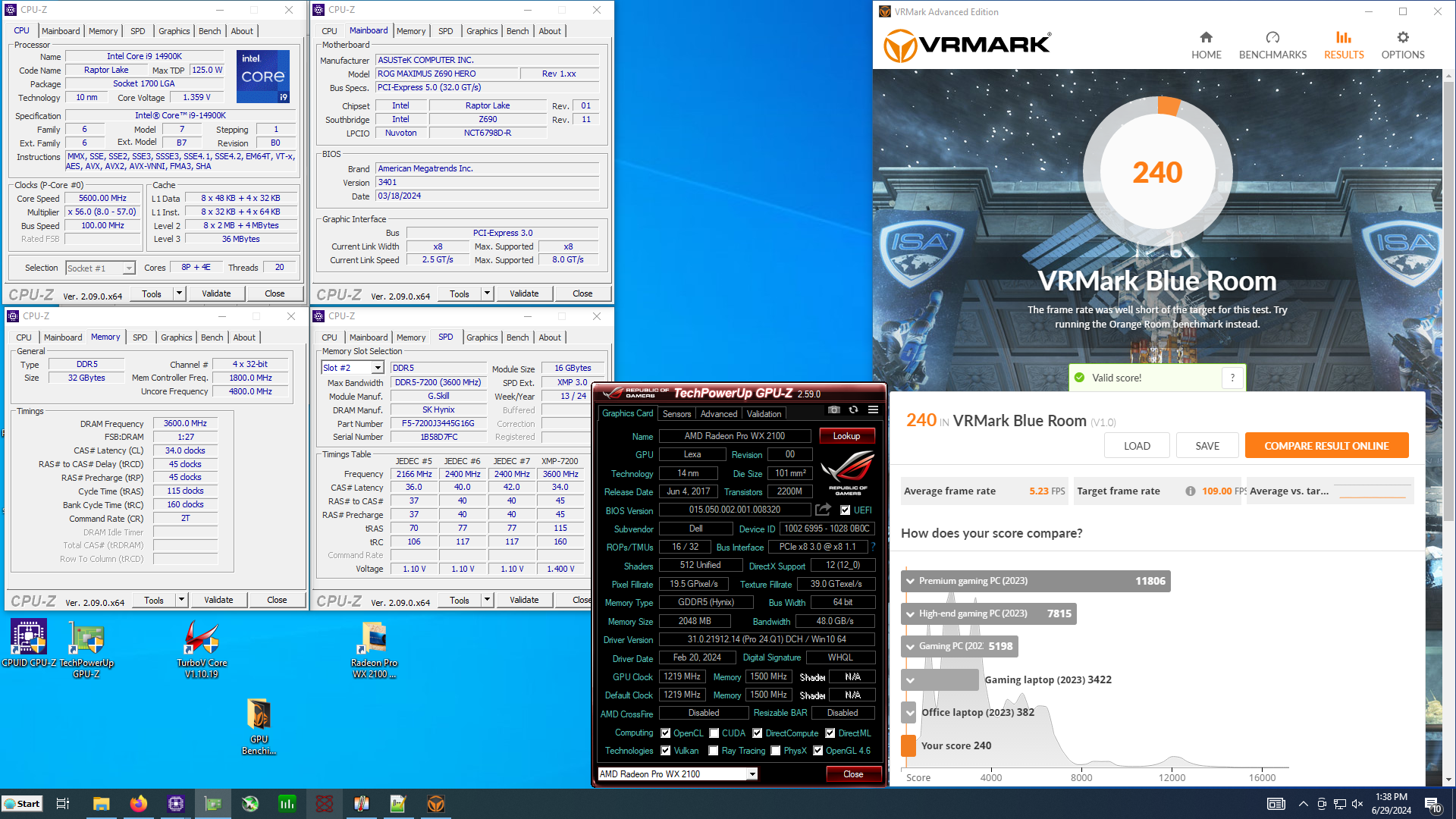Image resolution: width=1456 pixels, height=819 pixels.
Task: Click the green bar chart taskbar icon
Action: coord(287,804)
